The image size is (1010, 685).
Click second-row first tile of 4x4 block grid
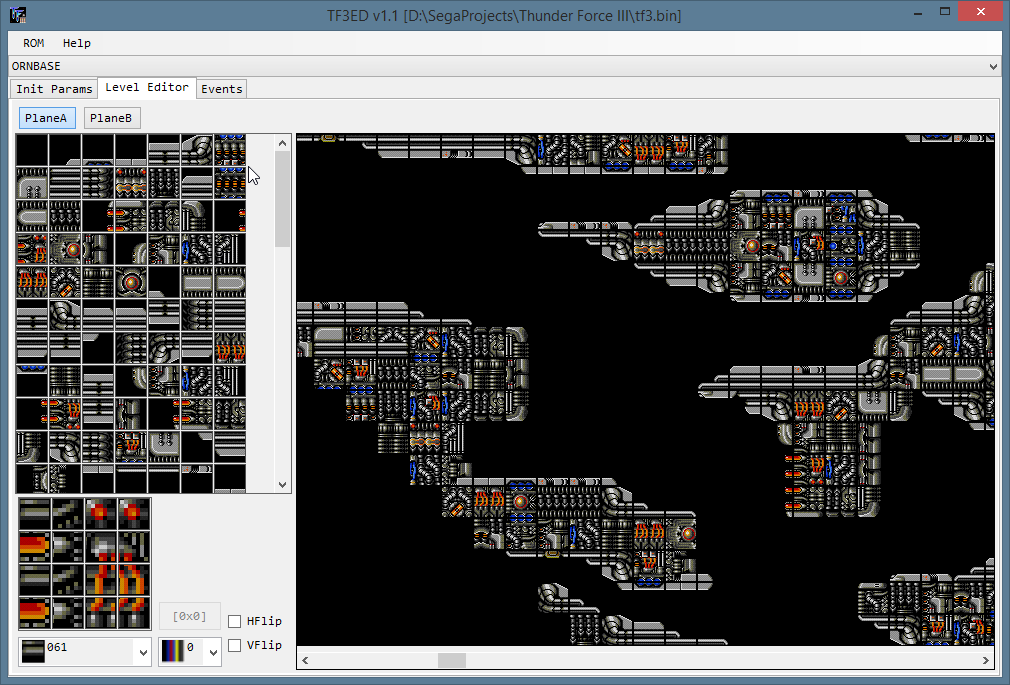[x=35, y=547]
